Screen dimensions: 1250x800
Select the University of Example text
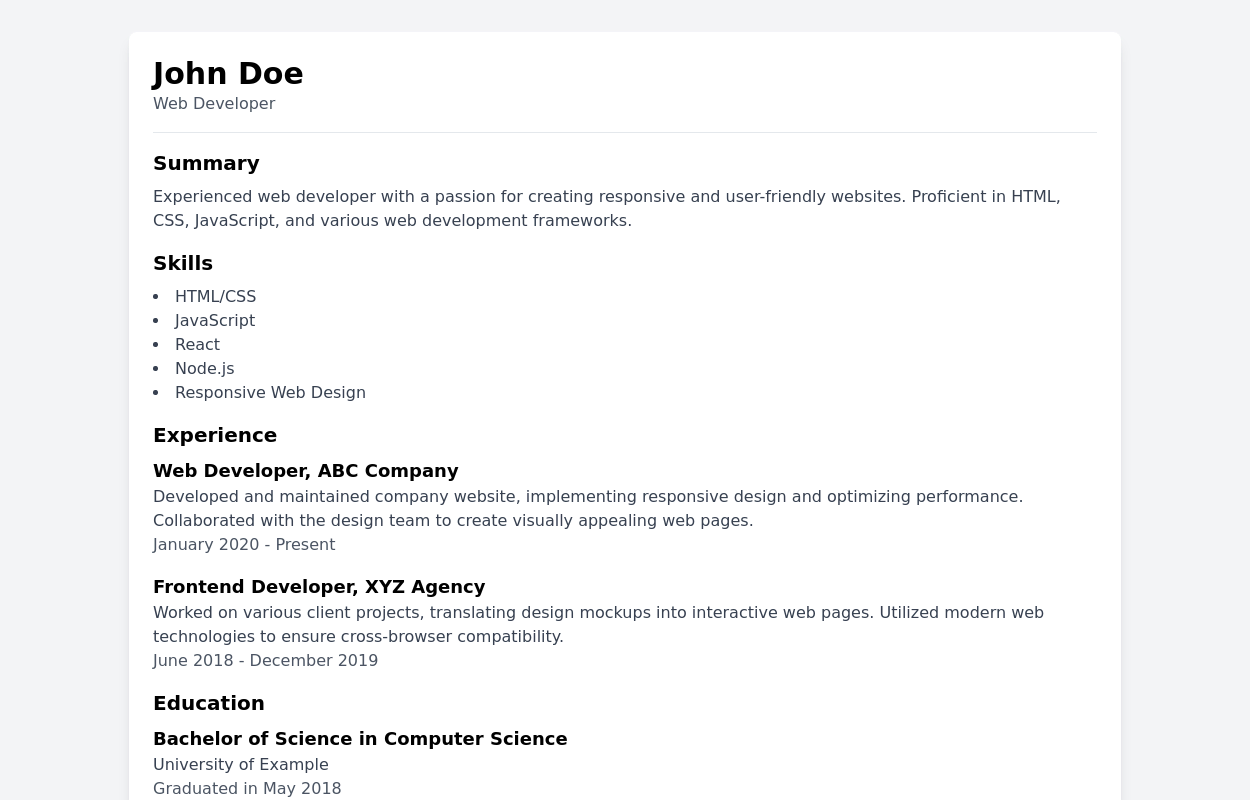241,765
